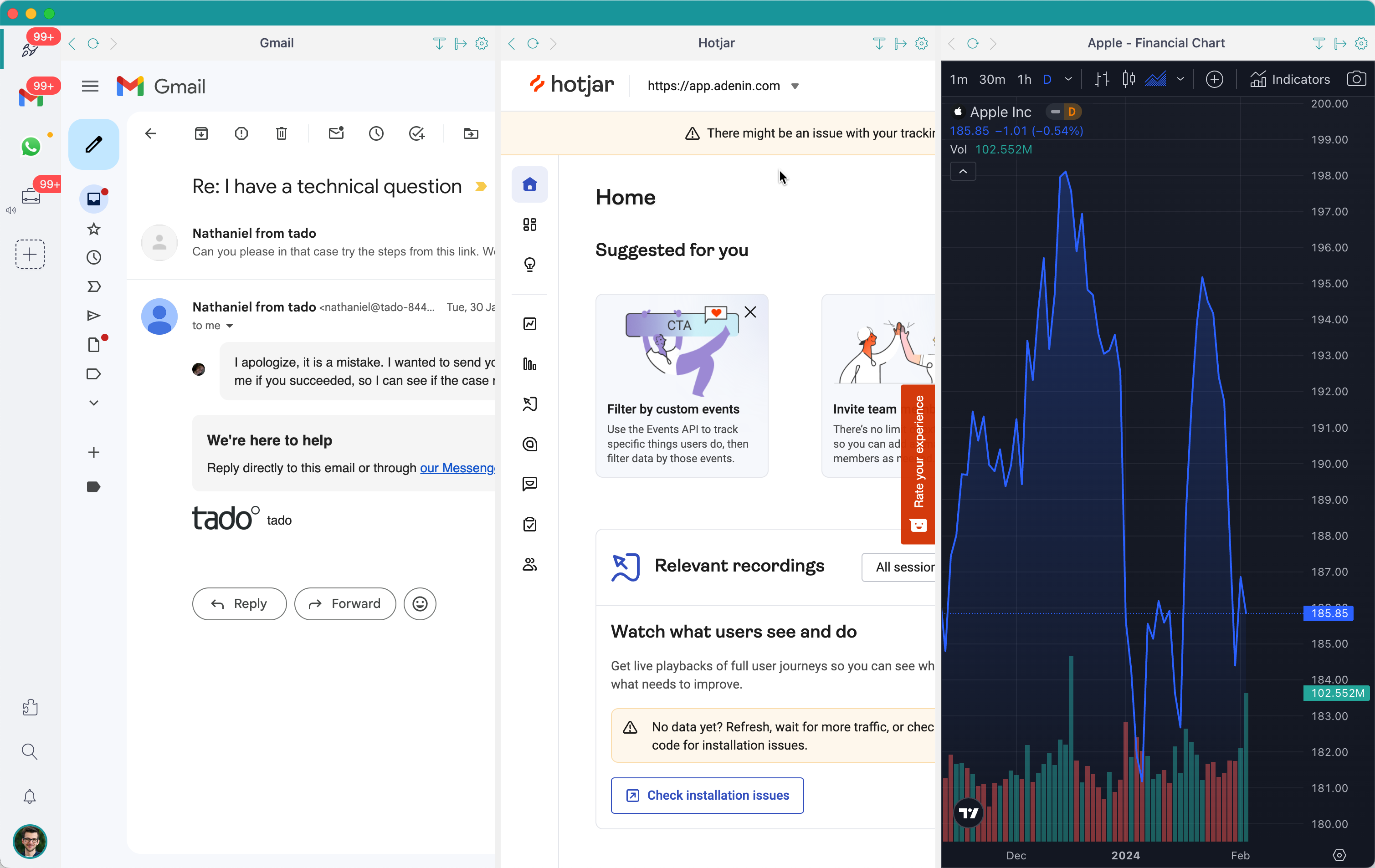Collapse the chart legend chevron

click(963, 171)
